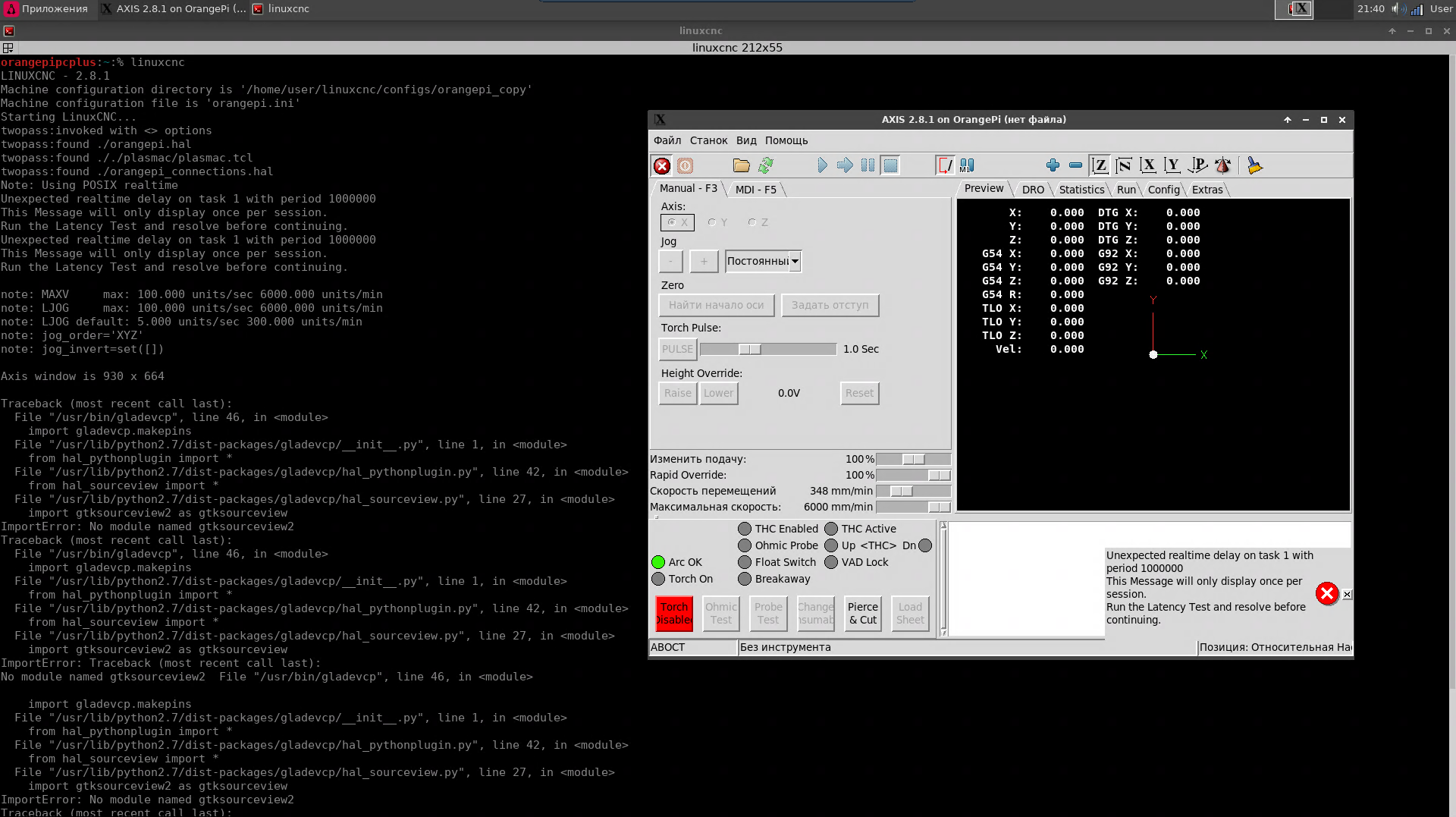This screenshot has width=1456, height=817.
Task: Click the Rapid Override slider
Action: click(x=913, y=475)
